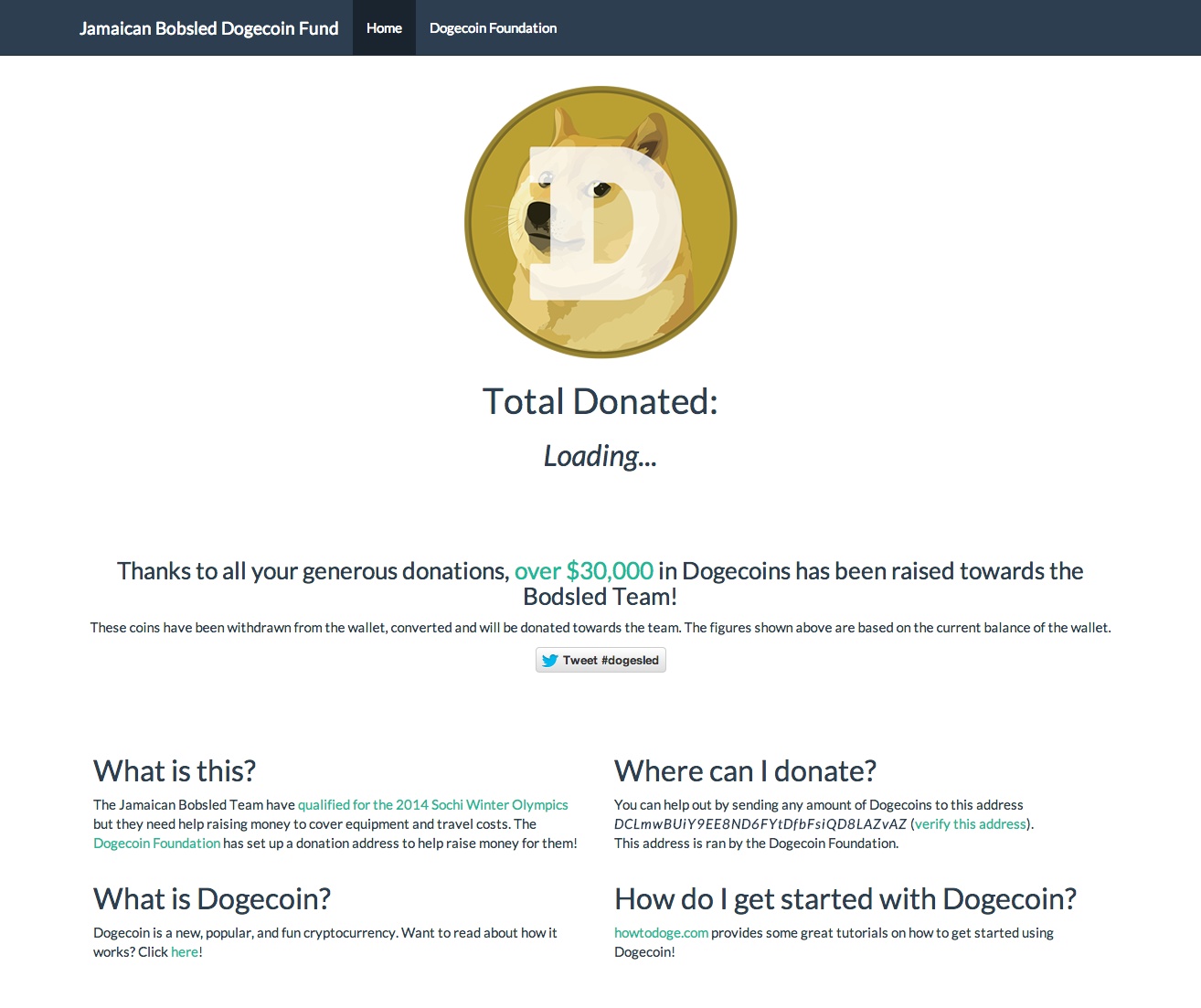Open 'qualified for the 2014 Sochi Winter Olympics' link

tap(433, 805)
